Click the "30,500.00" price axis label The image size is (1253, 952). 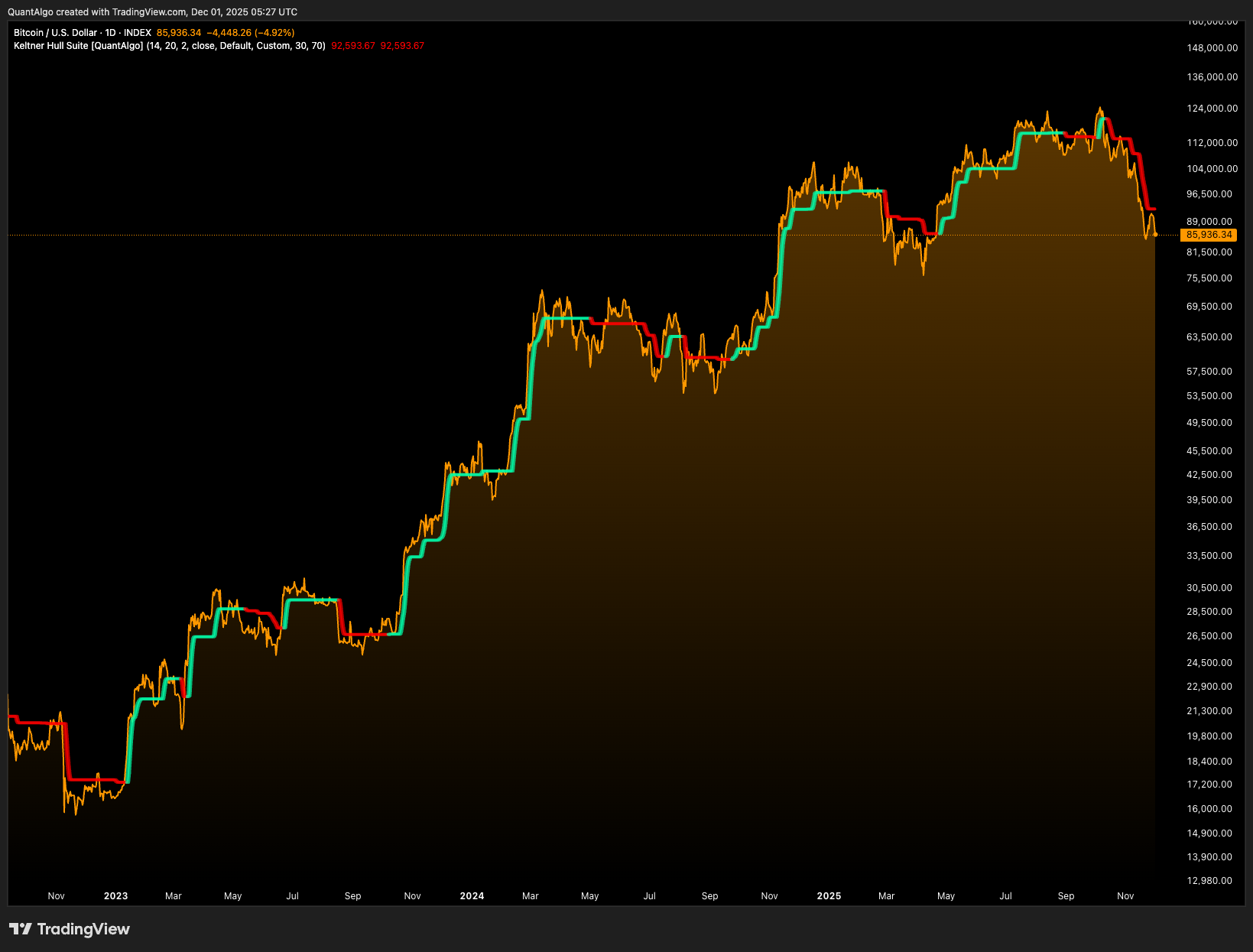click(1209, 588)
